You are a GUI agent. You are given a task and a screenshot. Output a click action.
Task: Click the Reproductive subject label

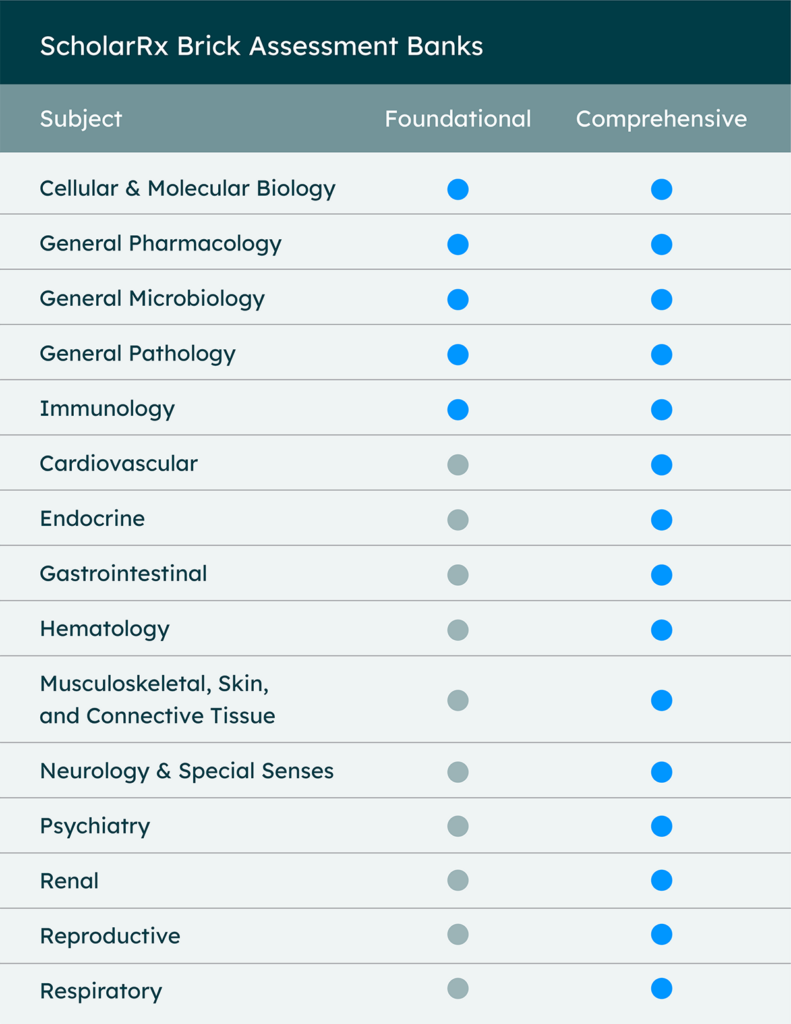[110, 936]
